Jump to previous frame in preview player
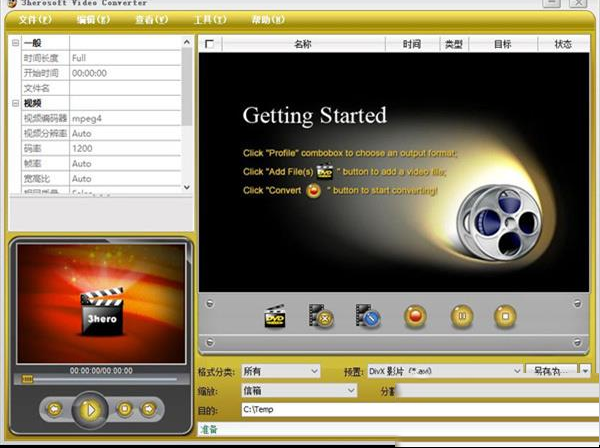The width and height of the screenshot is (600, 448). [x=54, y=408]
